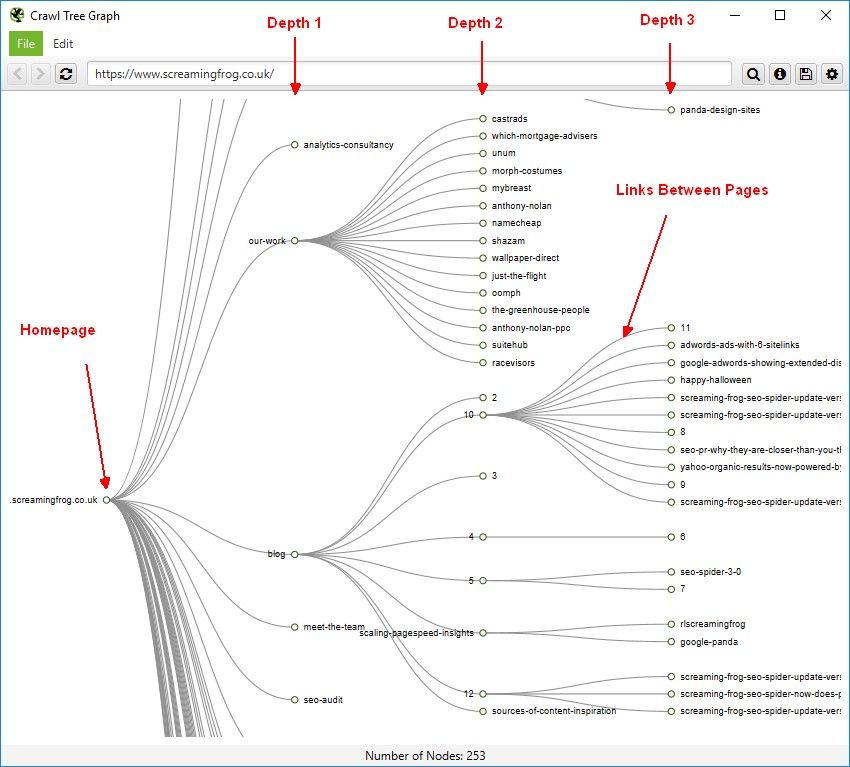Click the URL address field

tap(410, 73)
